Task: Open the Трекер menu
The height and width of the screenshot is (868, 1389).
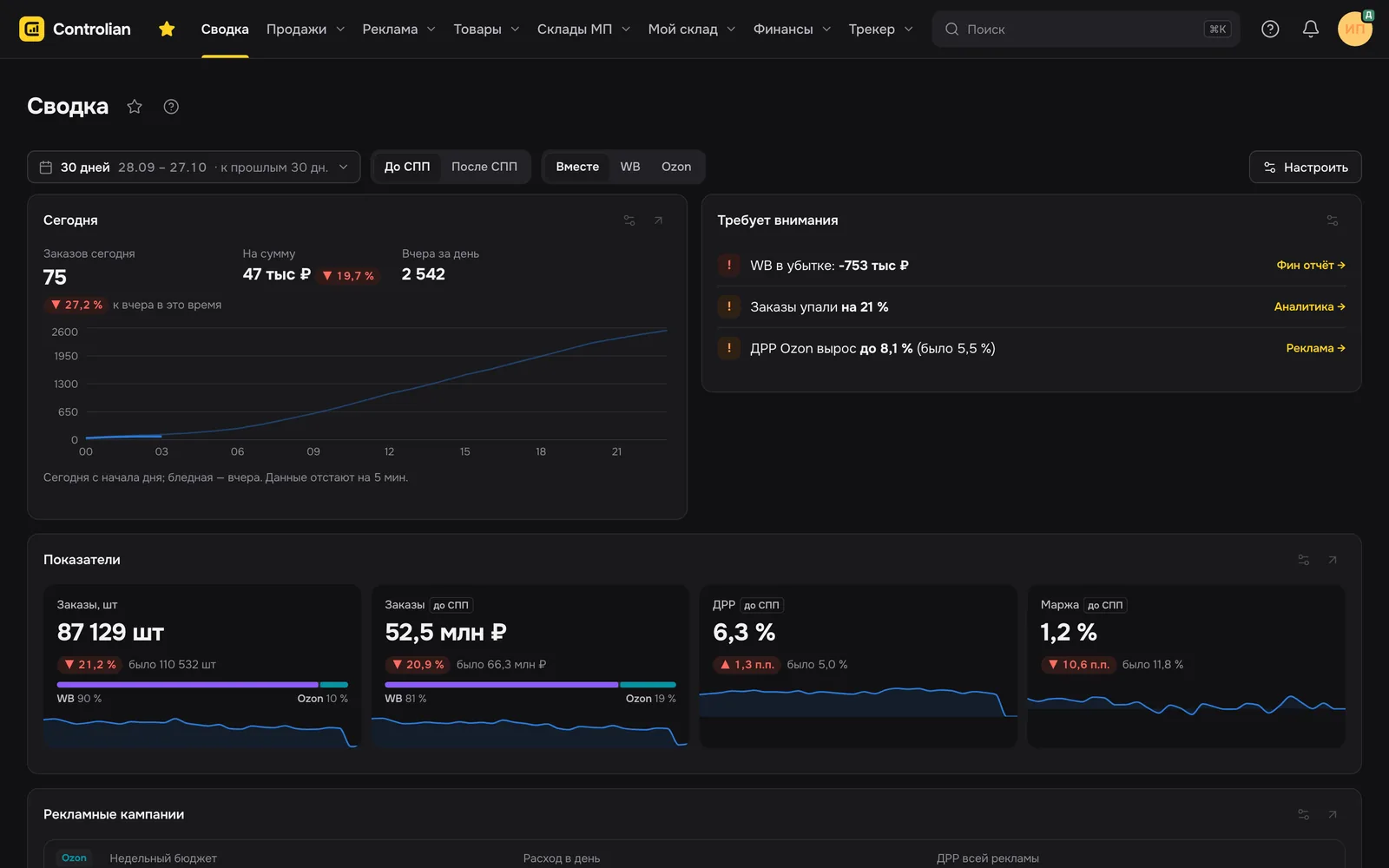Action: [x=881, y=29]
